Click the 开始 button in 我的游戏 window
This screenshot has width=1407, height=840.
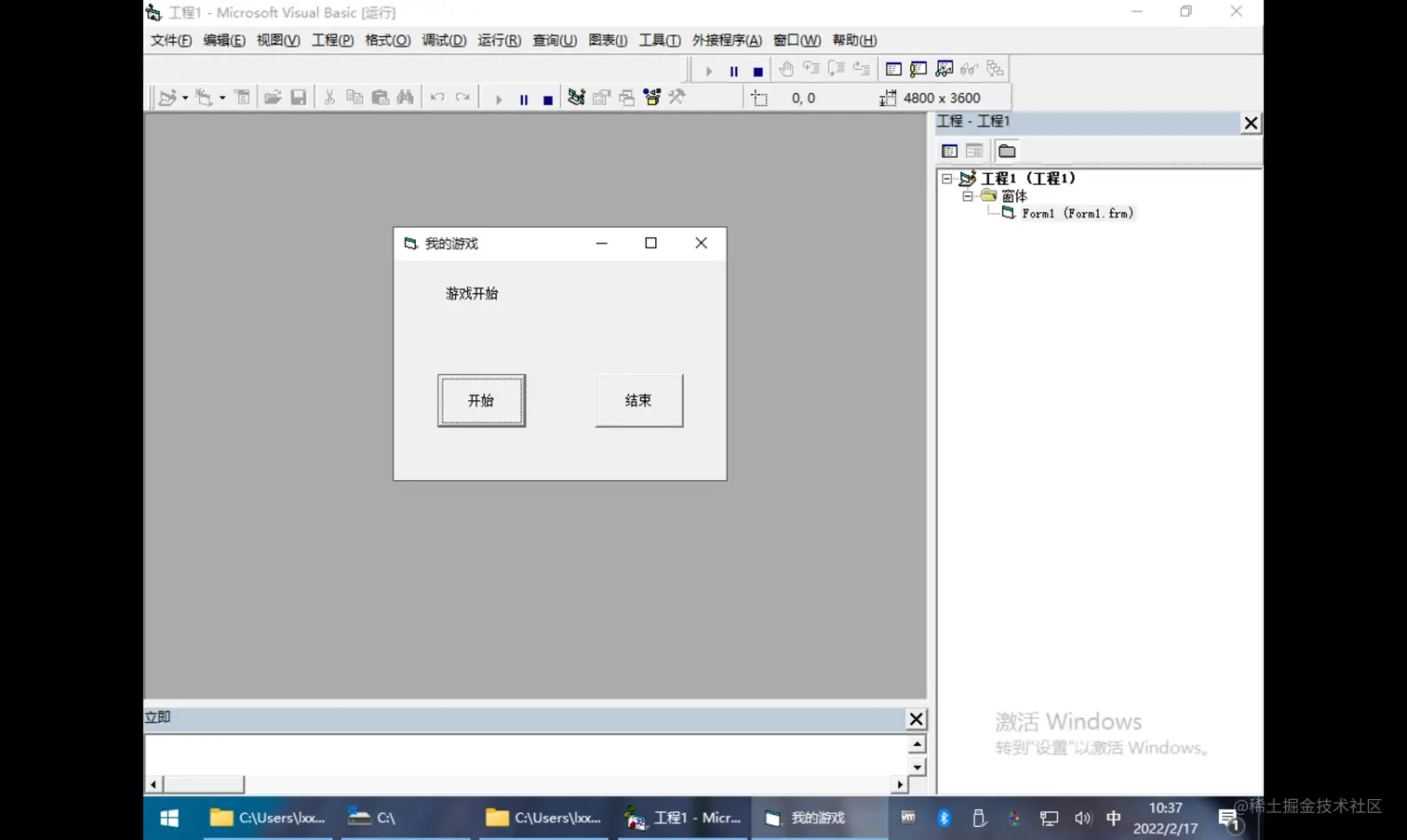coord(482,401)
